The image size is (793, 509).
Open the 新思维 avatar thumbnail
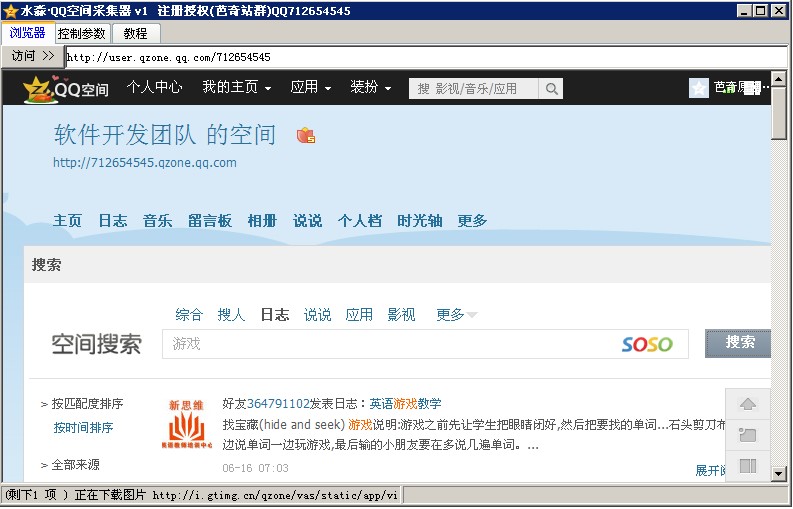pos(187,424)
